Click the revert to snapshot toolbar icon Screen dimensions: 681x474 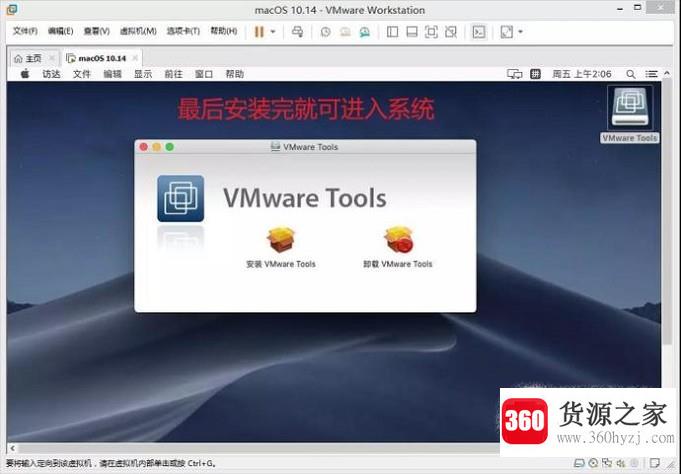click(345, 32)
